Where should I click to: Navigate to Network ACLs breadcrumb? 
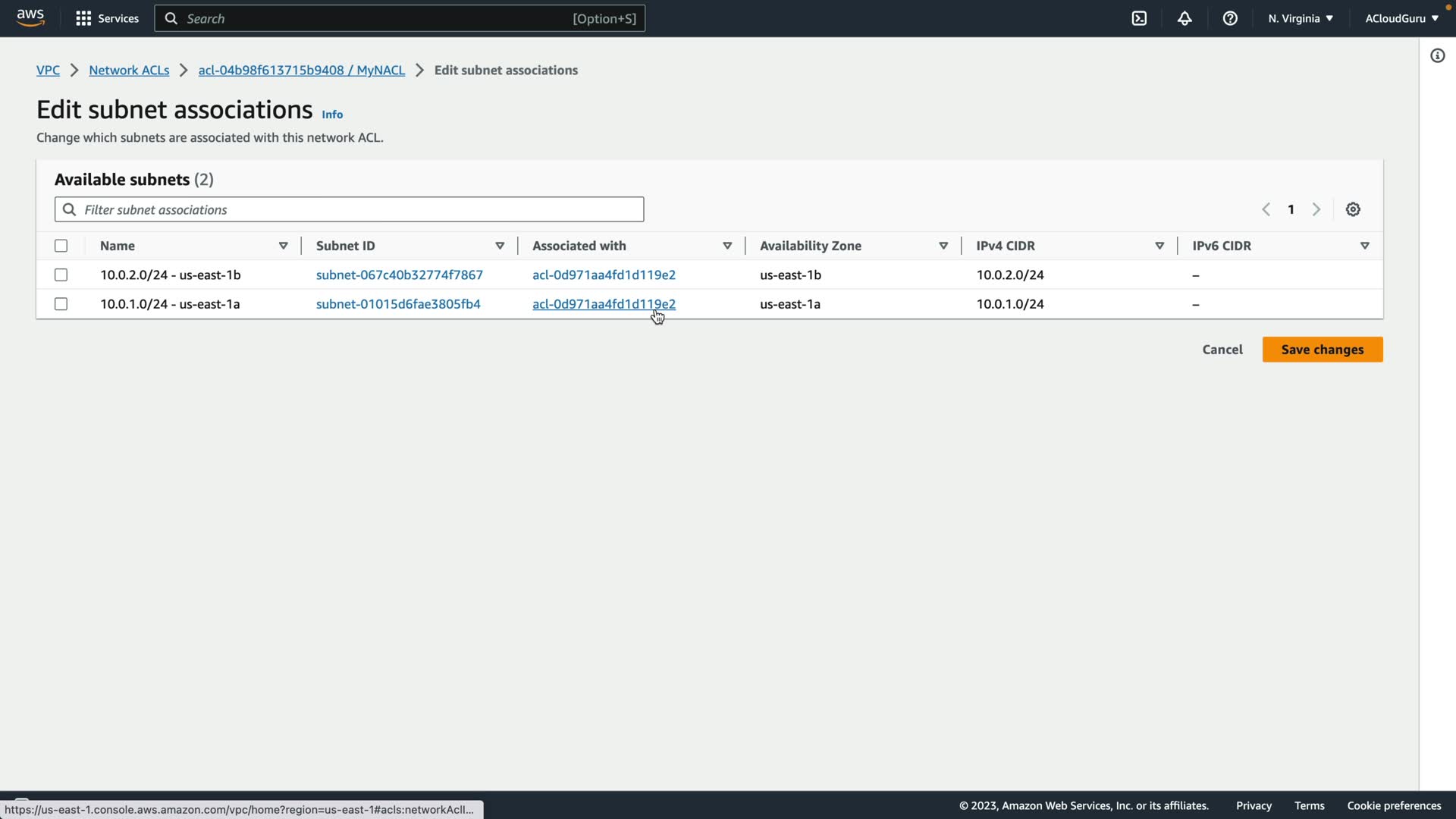click(129, 70)
